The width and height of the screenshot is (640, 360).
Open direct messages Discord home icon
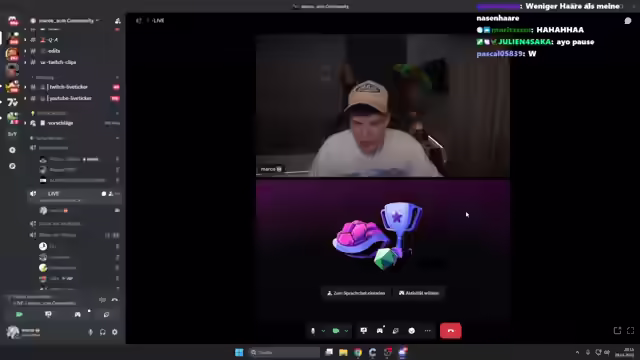[13, 20]
